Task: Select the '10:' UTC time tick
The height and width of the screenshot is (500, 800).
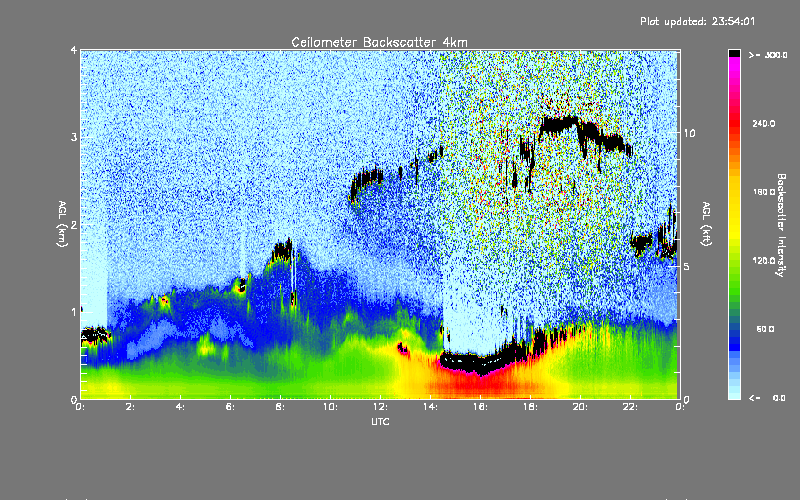Action: pos(330,407)
